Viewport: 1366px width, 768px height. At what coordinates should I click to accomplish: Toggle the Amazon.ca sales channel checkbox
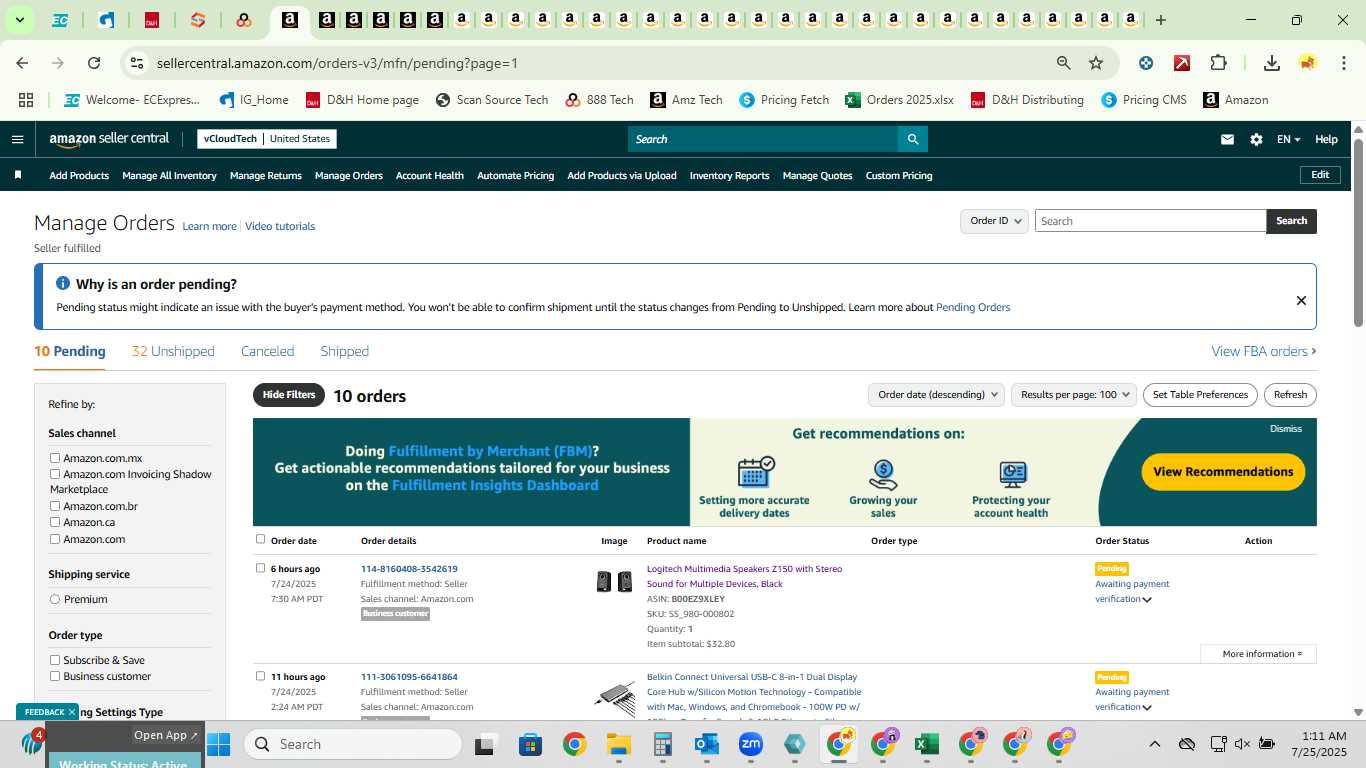[55, 522]
